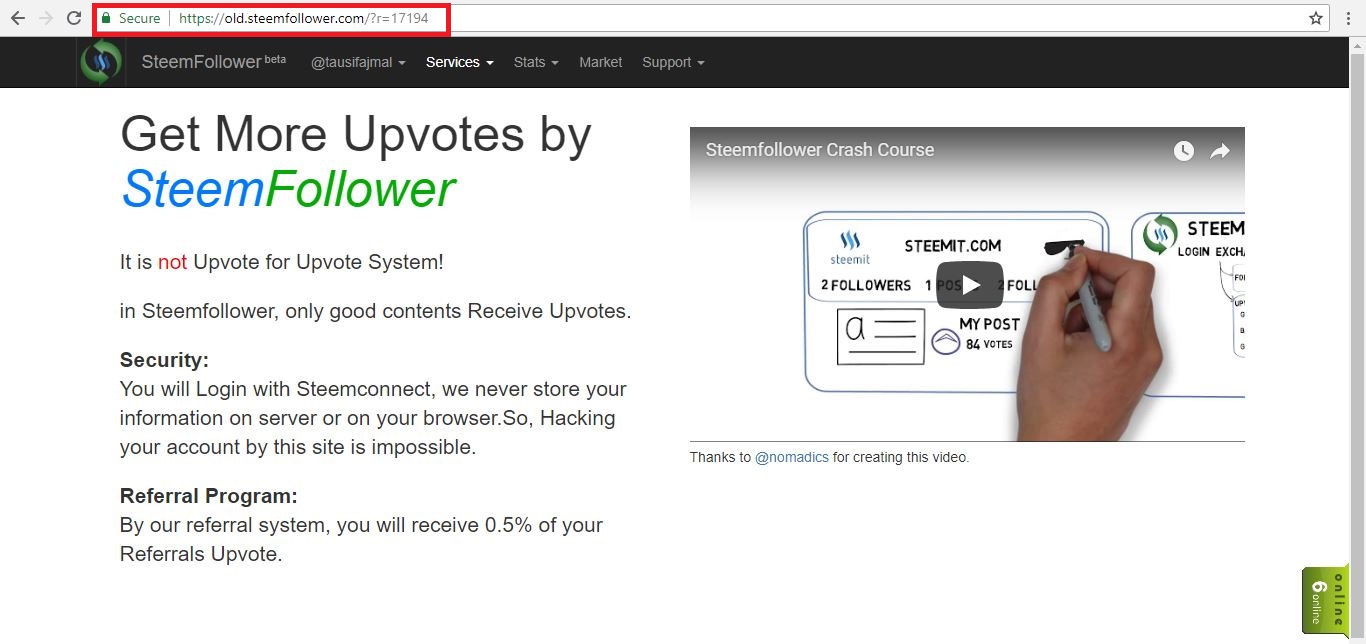
Task: Click the blue and green SteemFollower italic heading text
Action: (x=288, y=189)
